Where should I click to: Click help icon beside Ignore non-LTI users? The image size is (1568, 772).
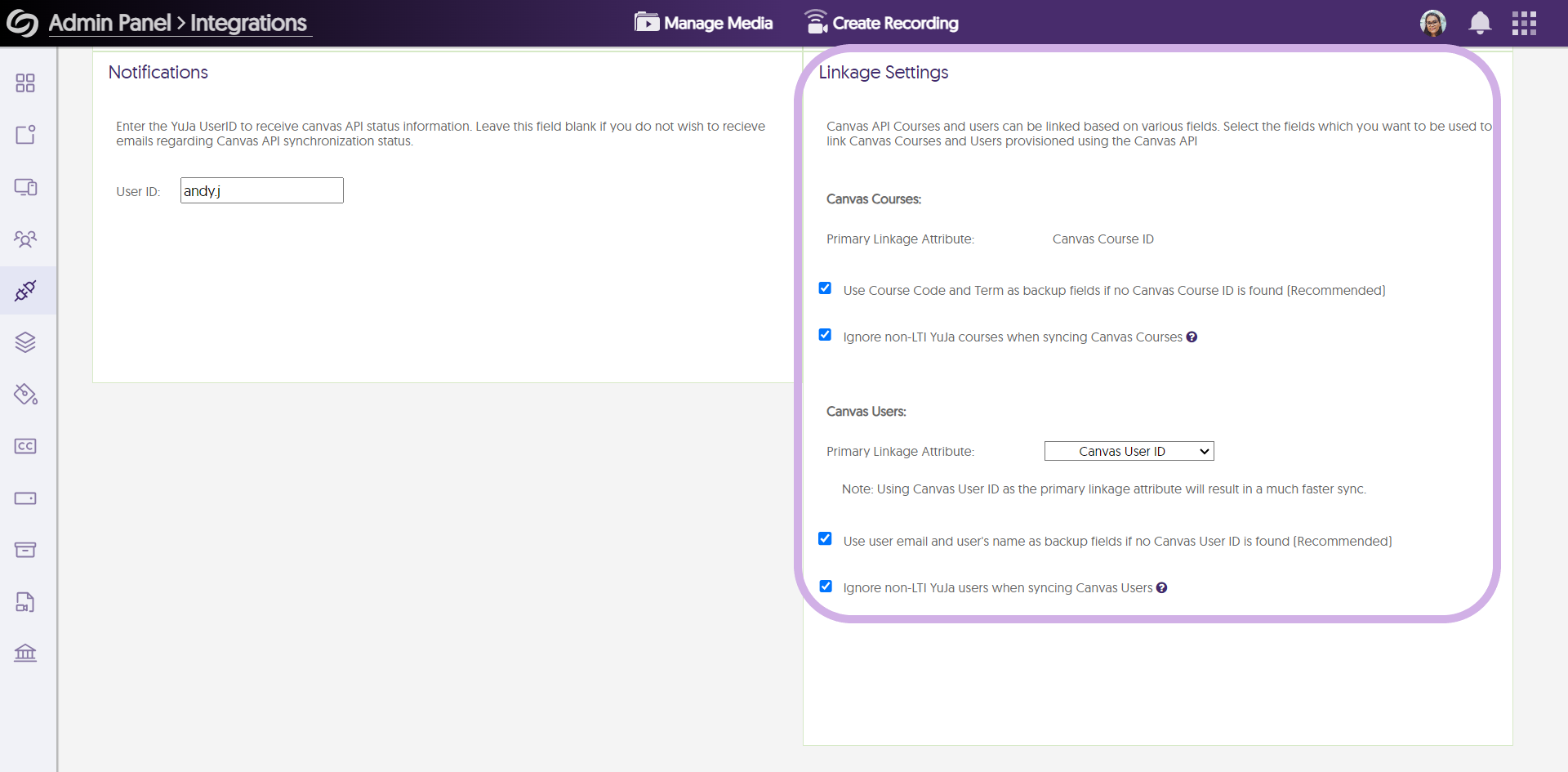coord(1161,587)
